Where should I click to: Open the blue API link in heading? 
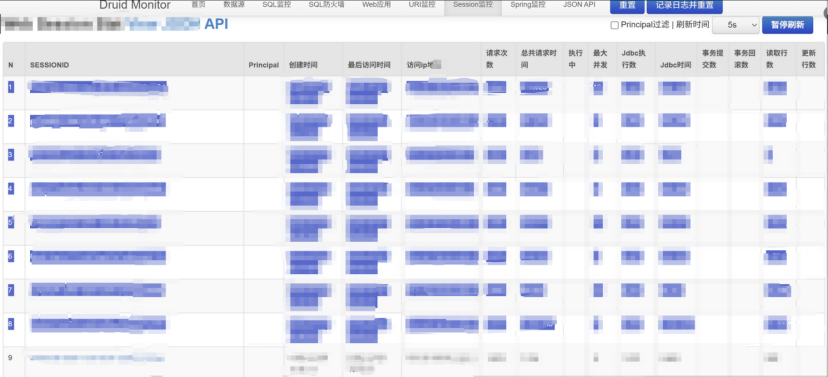pos(216,24)
